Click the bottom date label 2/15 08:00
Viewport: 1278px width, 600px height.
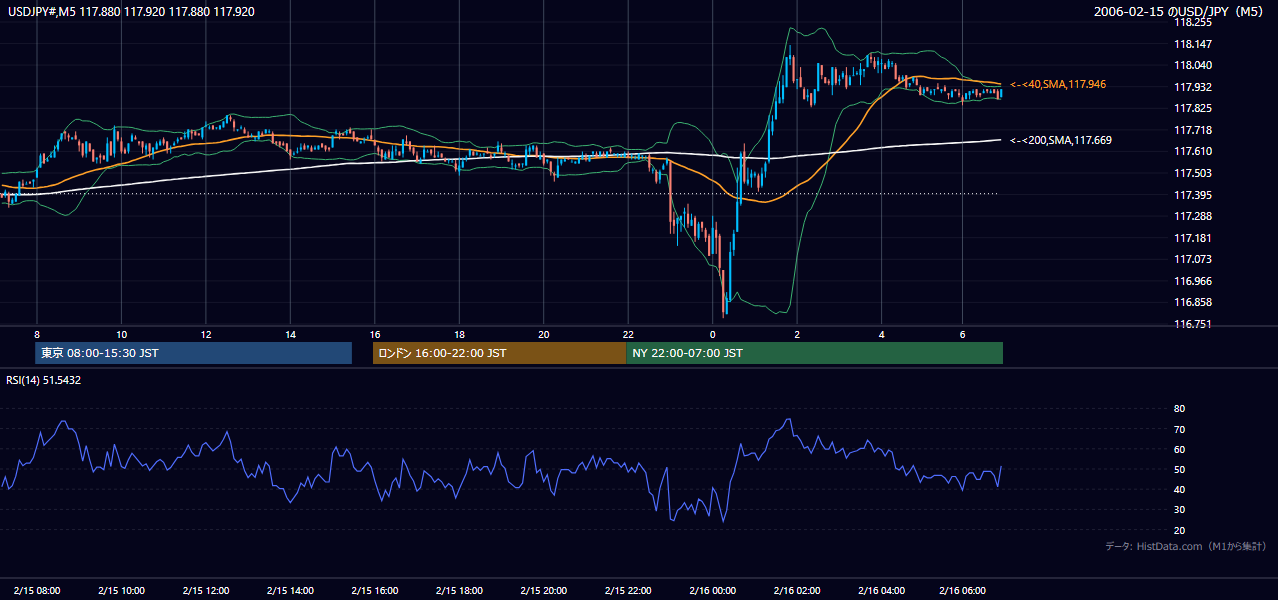(x=37, y=591)
